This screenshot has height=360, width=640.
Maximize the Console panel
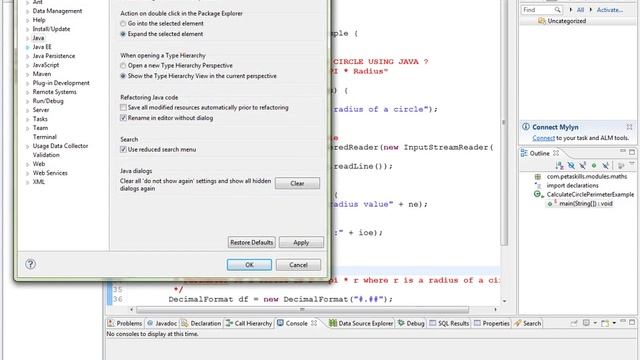coord(632,322)
